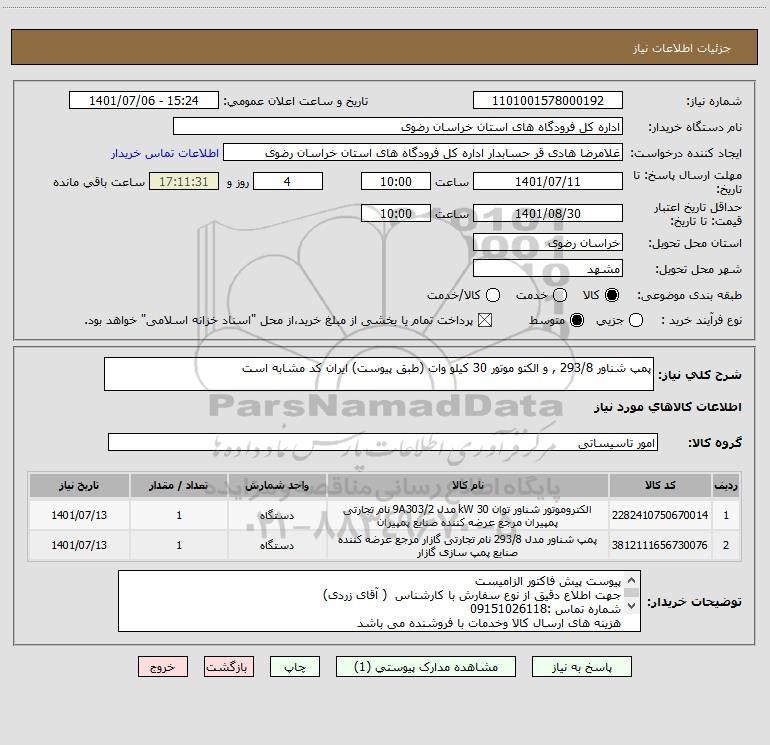770x745 pixels.
Task: Click the general description field پمپ شناور 293/8
Action: (x=379, y=374)
